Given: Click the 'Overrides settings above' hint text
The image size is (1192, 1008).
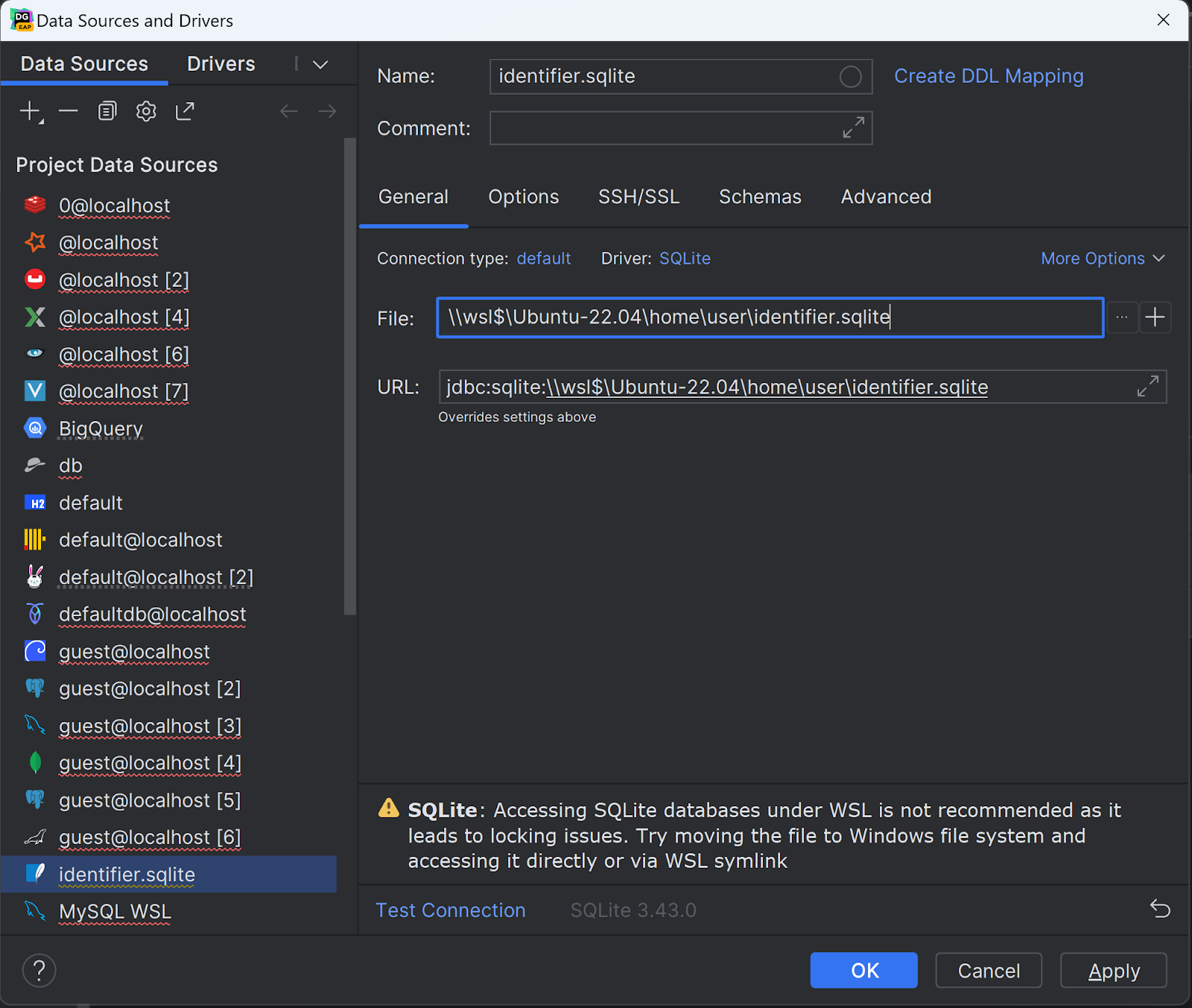Looking at the screenshot, I should pyautogui.click(x=517, y=417).
